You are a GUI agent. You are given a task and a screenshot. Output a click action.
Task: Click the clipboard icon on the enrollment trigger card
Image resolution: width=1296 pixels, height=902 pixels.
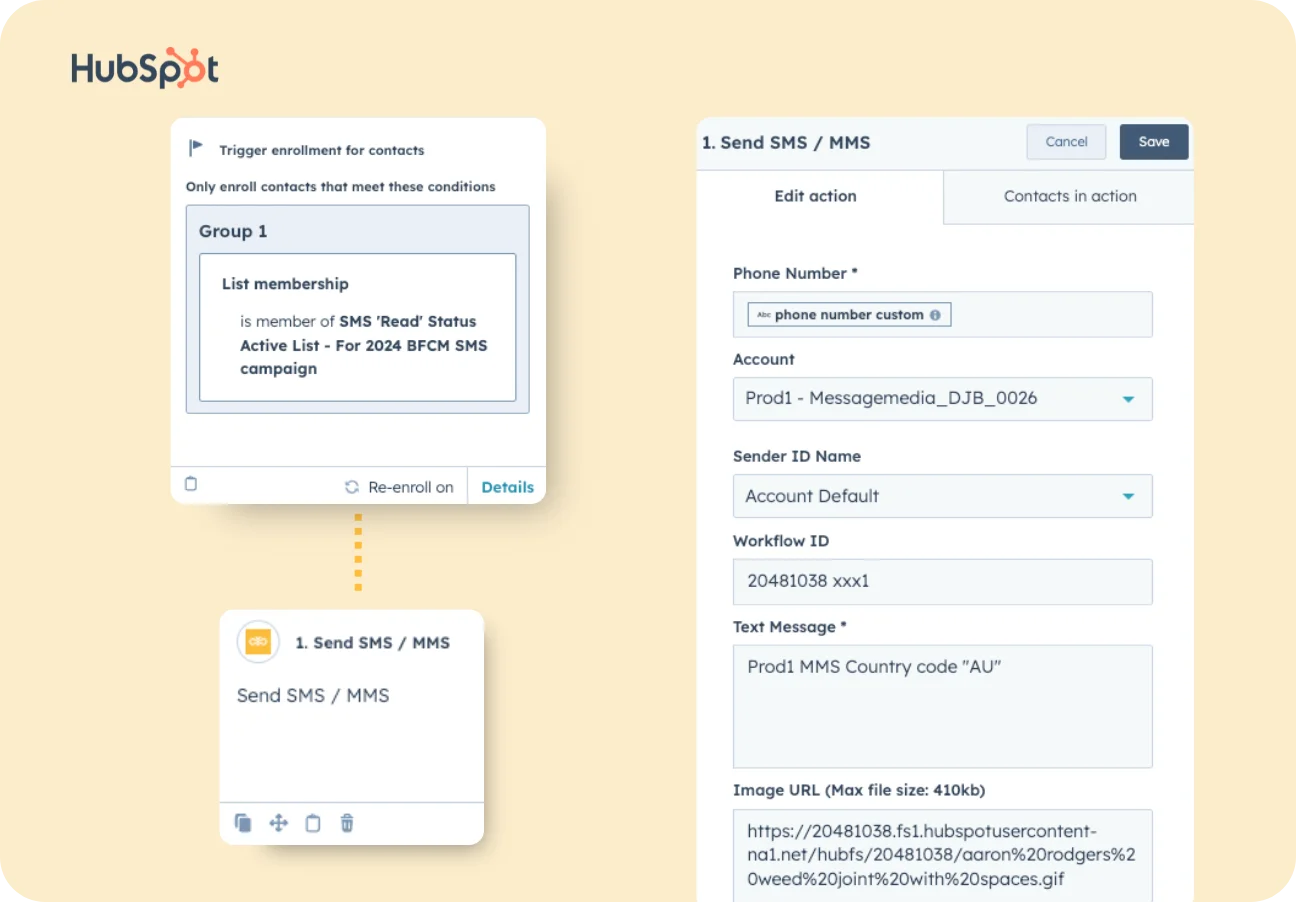coord(191,484)
